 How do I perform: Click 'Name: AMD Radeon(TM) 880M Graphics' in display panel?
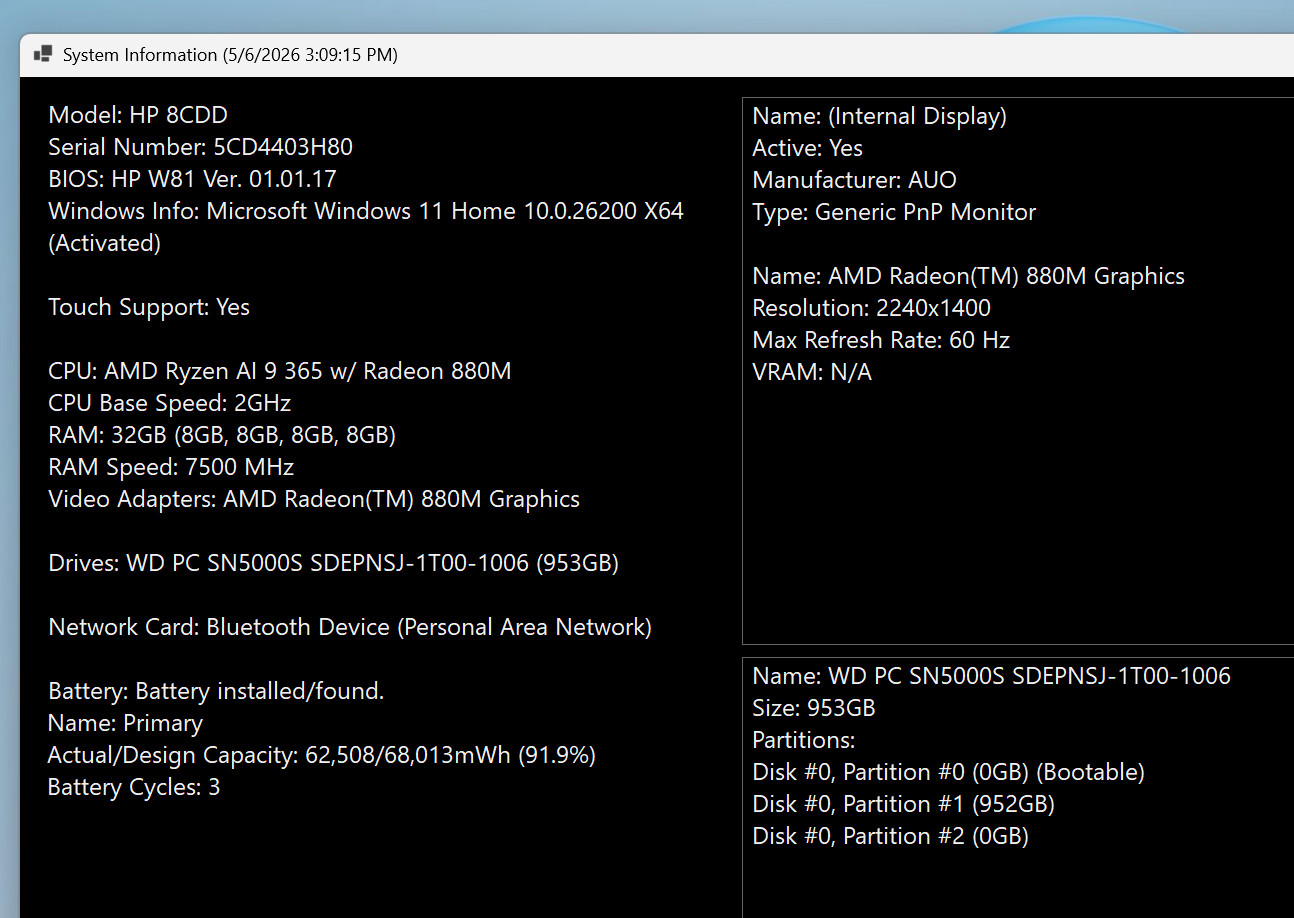pyautogui.click(x=968, y=276)
